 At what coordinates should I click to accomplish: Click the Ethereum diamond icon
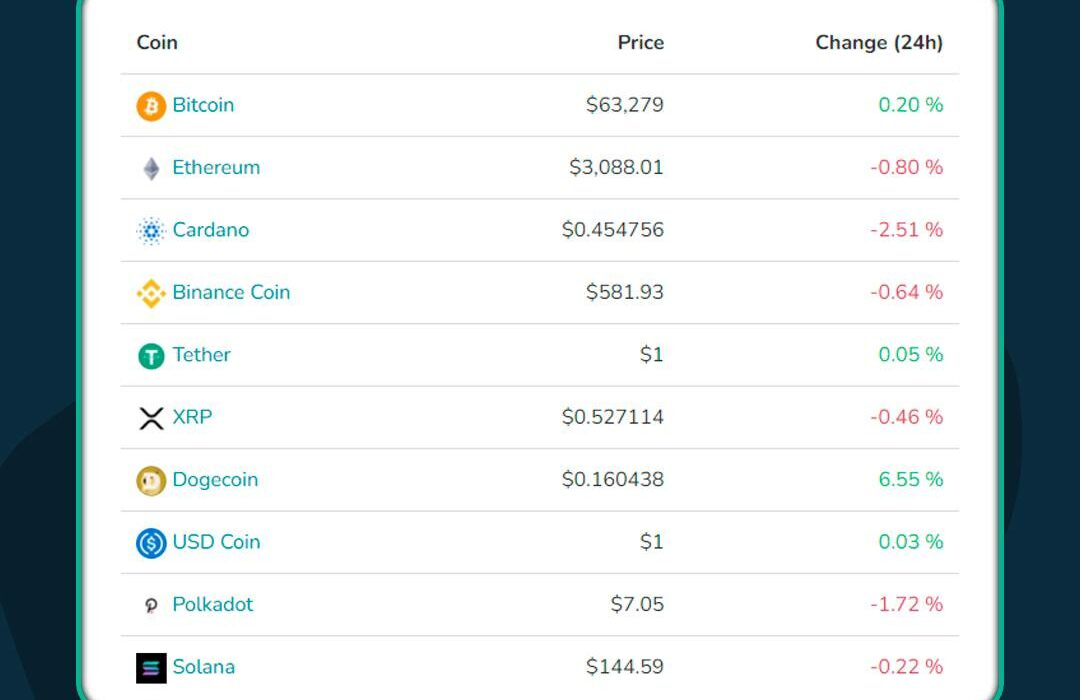(151, 169)
